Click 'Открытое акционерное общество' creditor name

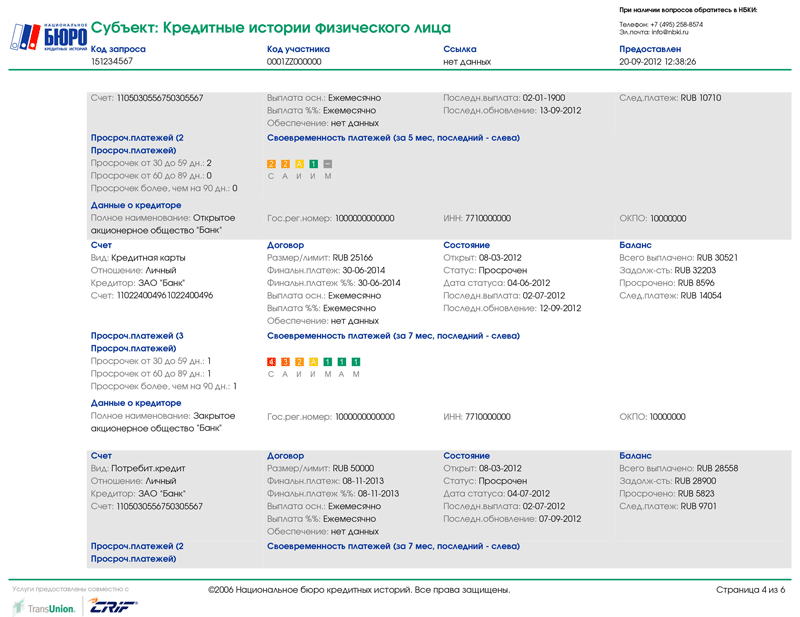(x=163, y=224)
